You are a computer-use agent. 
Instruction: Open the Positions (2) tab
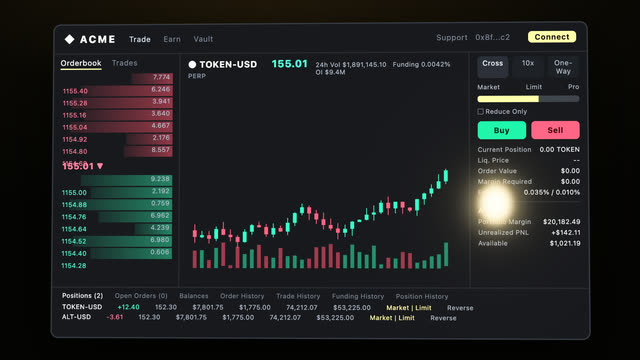pos(82,296)
